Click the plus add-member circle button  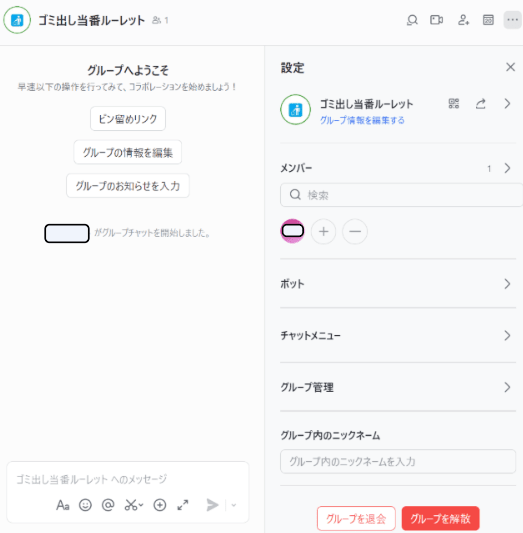pos(324,231)
